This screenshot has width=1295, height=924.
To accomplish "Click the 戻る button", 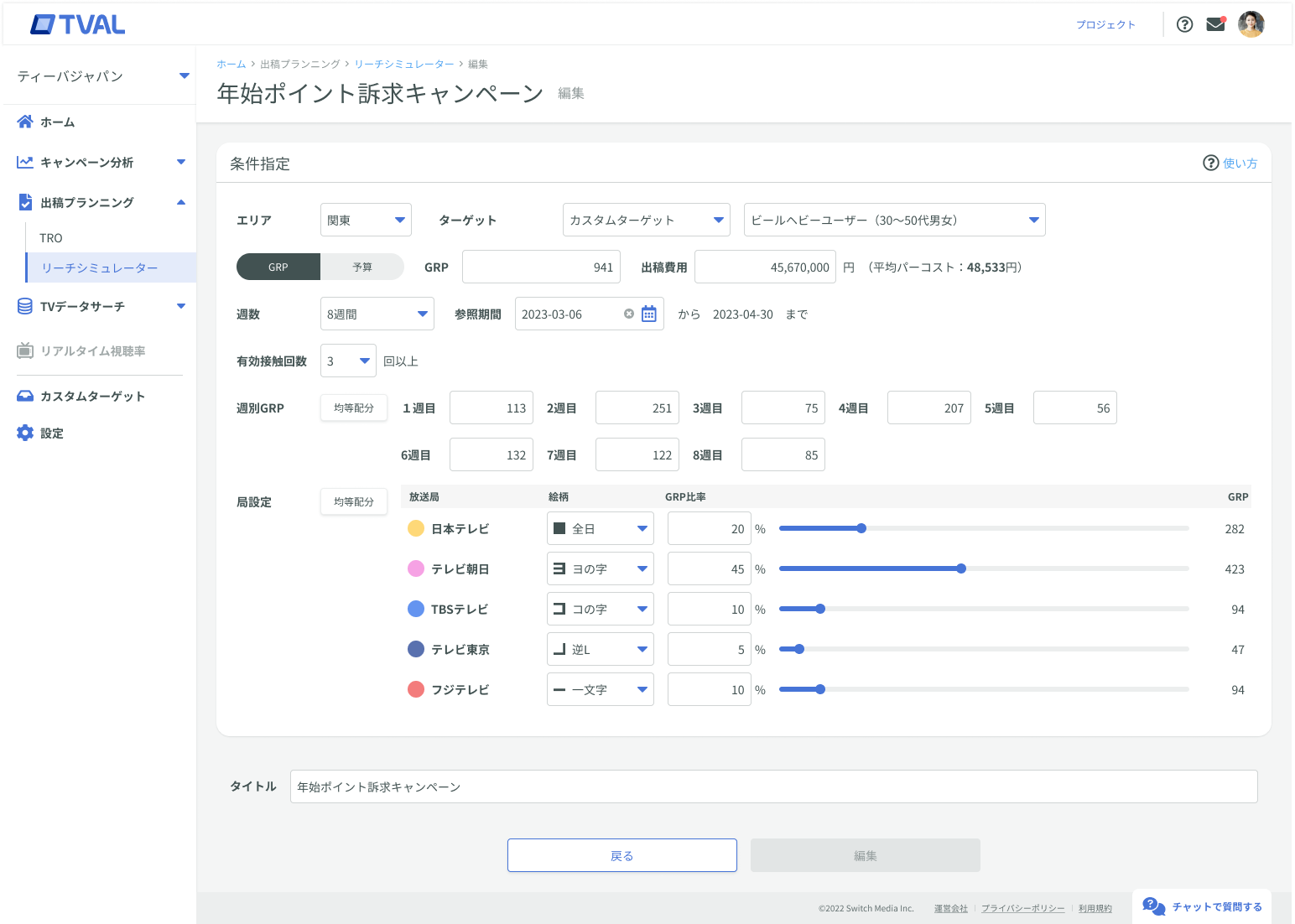I will click(x=621, y=855).
